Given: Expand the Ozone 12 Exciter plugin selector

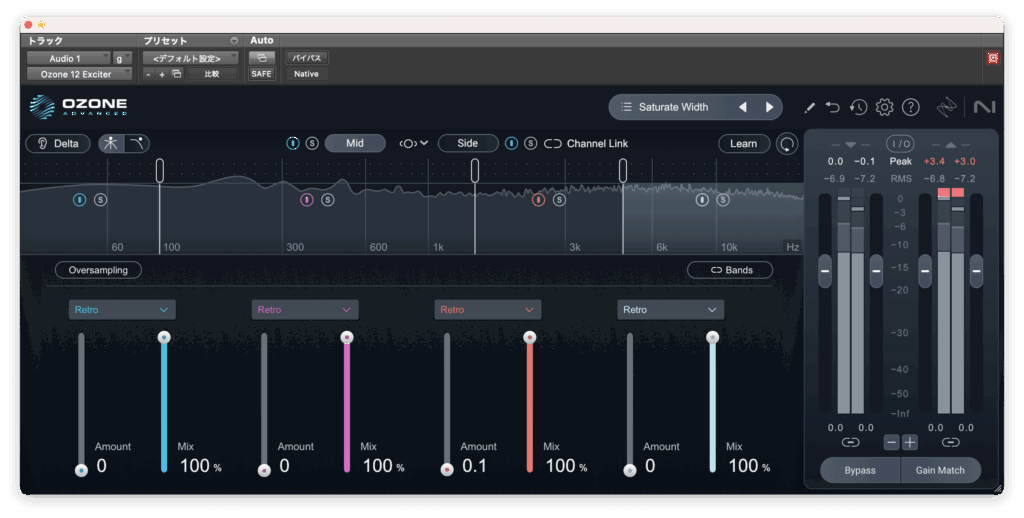Looking at the screenshot, I should click(79, 74).
